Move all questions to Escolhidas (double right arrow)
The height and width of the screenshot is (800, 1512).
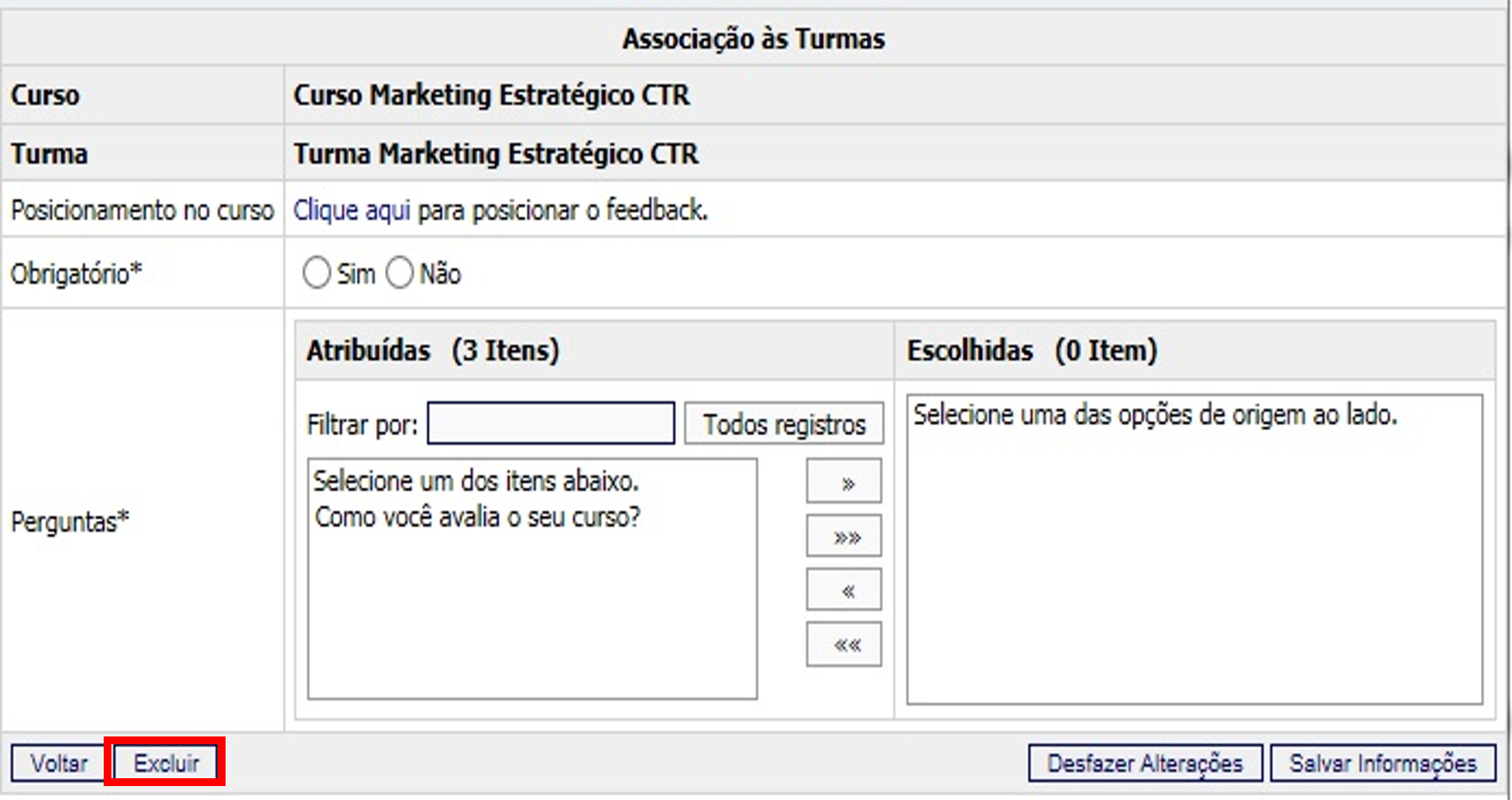pos(843,536)
